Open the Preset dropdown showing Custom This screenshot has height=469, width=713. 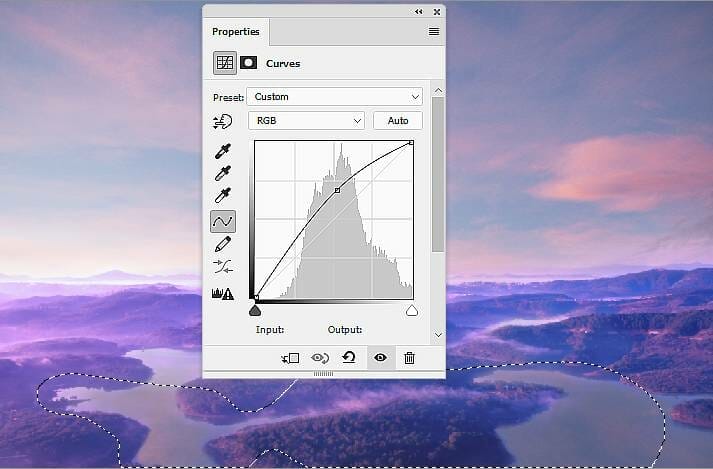(334, 97)
